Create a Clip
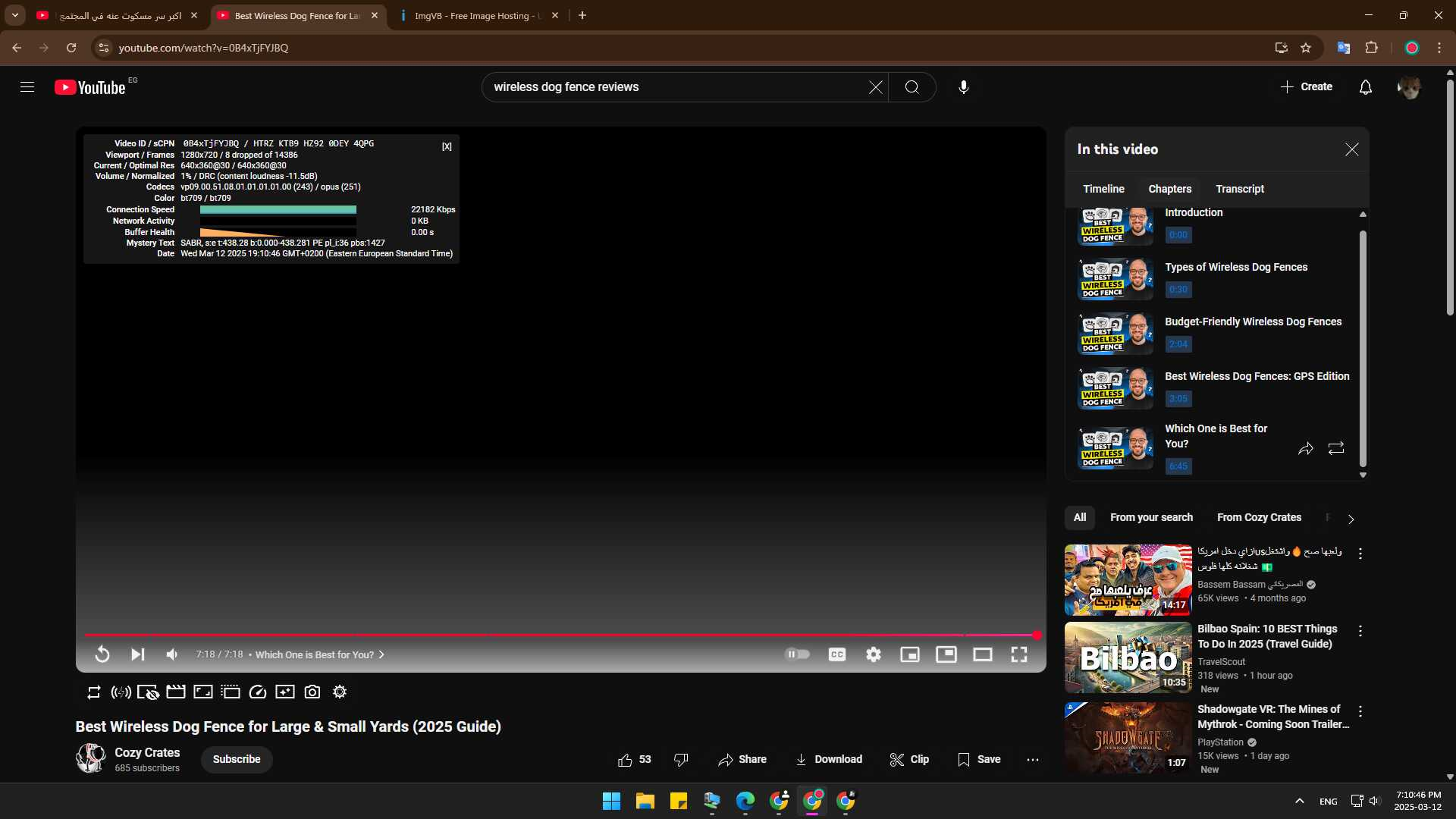The width and height of the screenshot is (1456, 819). click(909, 759)
